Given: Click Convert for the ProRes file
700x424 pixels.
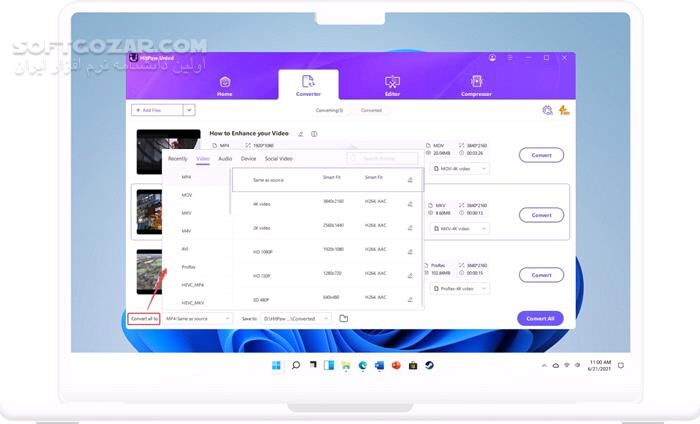Looking at the screenshot, I should click(541, 275).
